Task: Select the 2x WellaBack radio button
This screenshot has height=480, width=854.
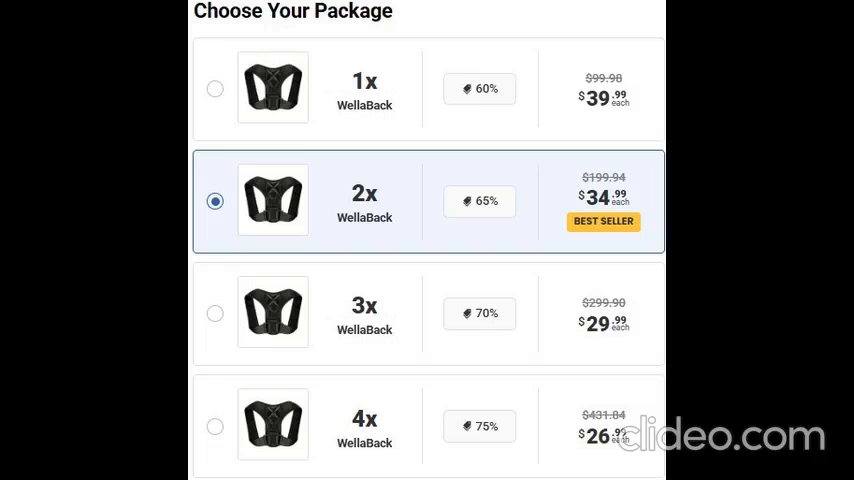Action: [x=215, y=201]
